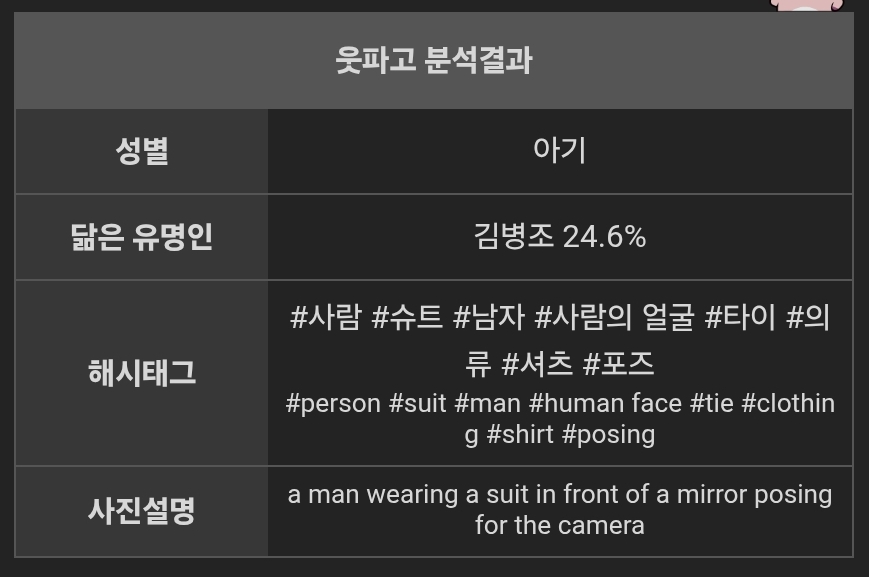Image resolution: width=869 pixels, height=577 pixels.
Task: Click the #posing English hashtag
Action: tap(609, 435)
